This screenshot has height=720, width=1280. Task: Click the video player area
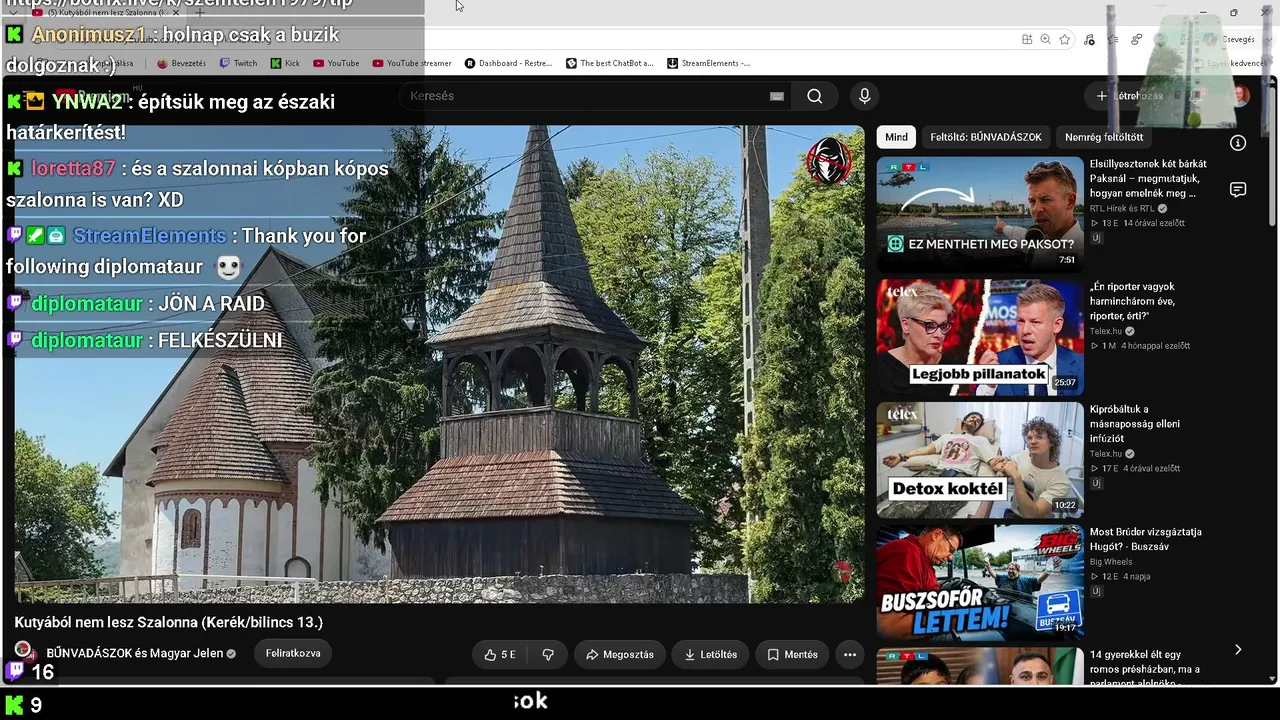click(x=439, y=364)
